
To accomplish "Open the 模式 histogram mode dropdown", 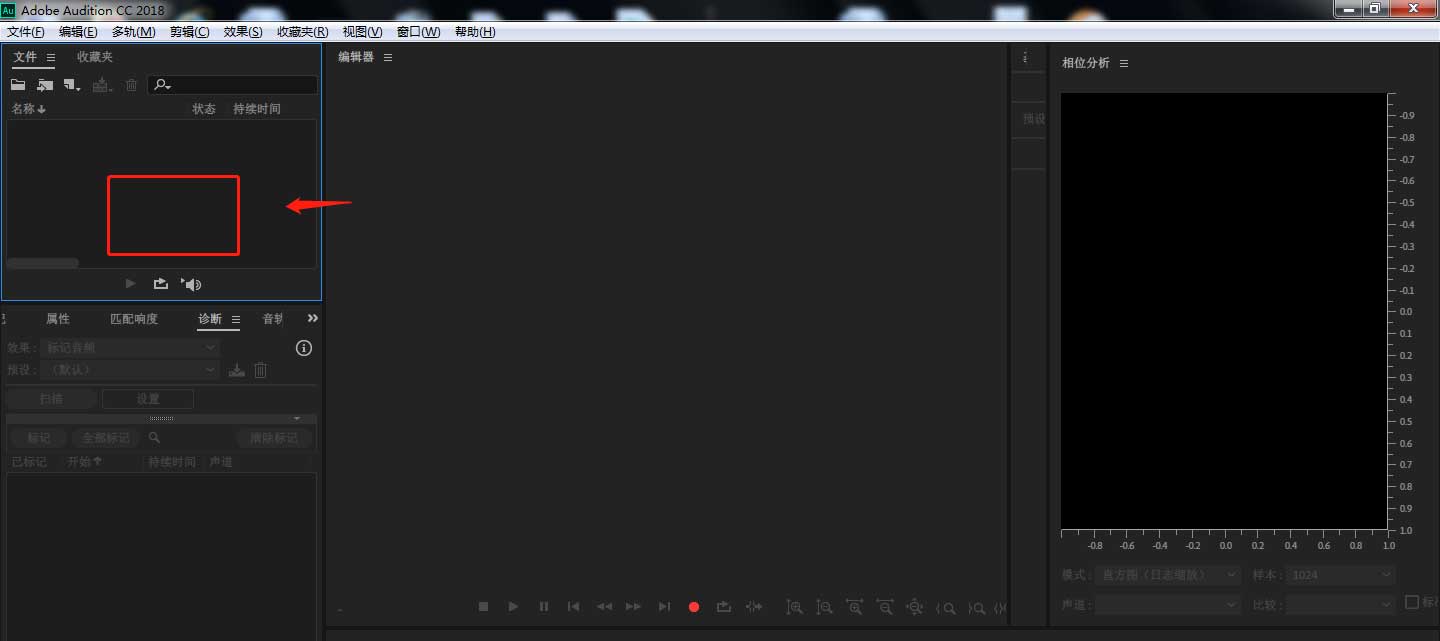I will coord(1167,575).
